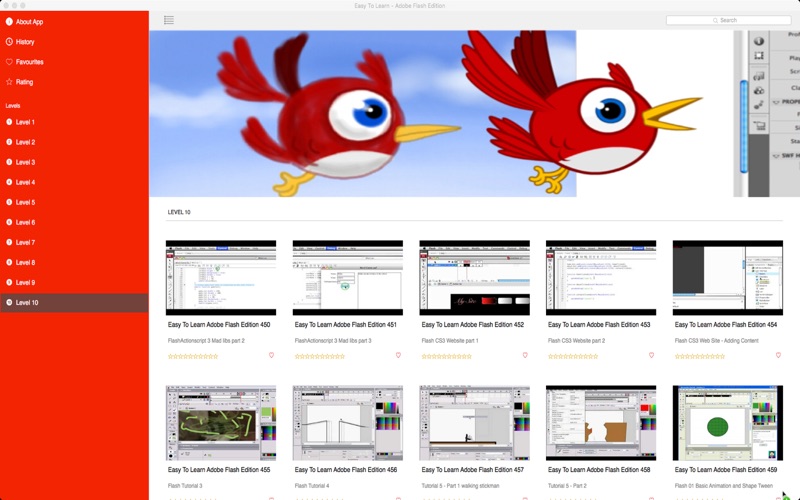Favourite Edition 454 with heart icon

click(779, 355)
